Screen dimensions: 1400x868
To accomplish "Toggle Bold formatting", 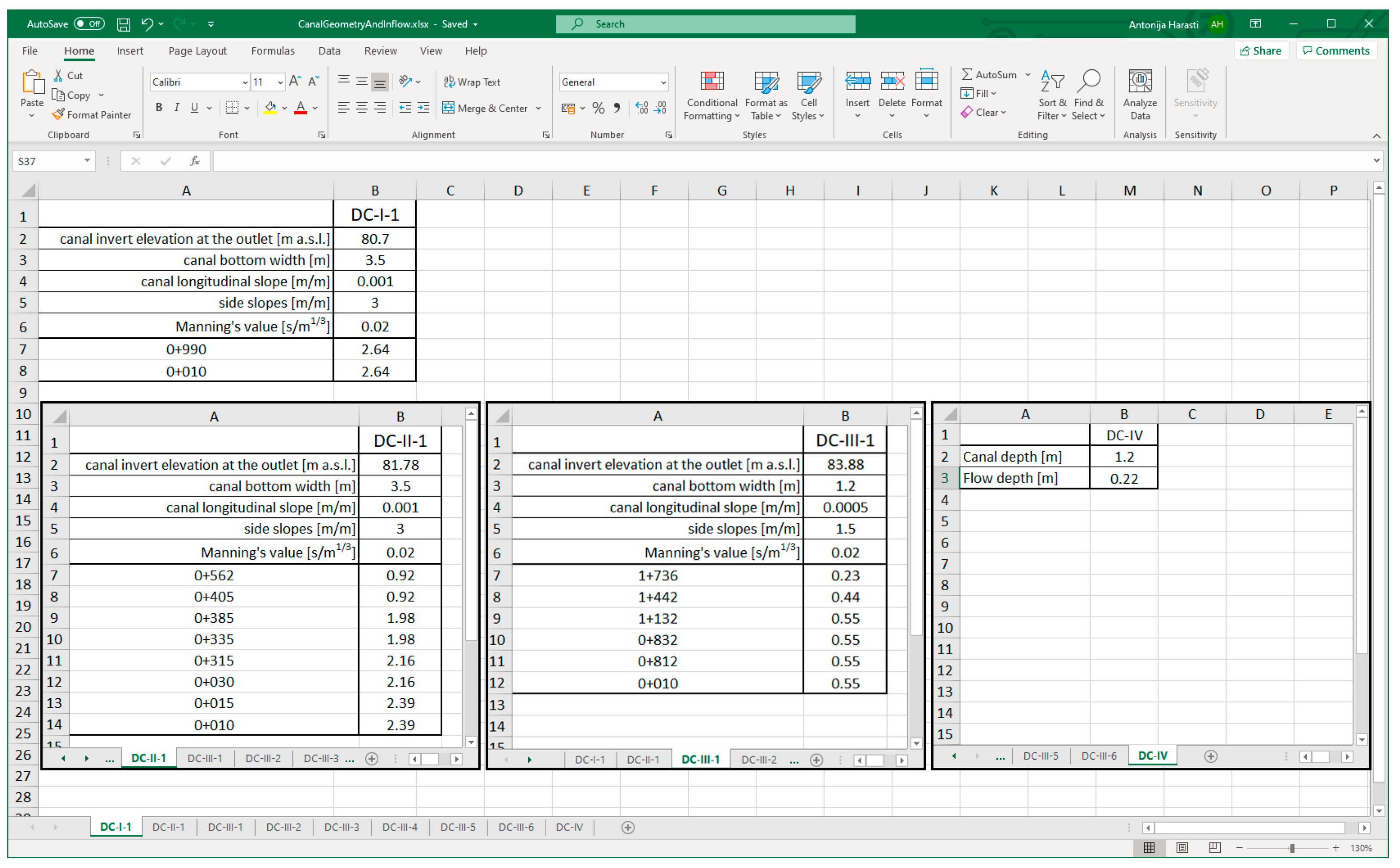I will pyautogui.click(x=159, y=108).
